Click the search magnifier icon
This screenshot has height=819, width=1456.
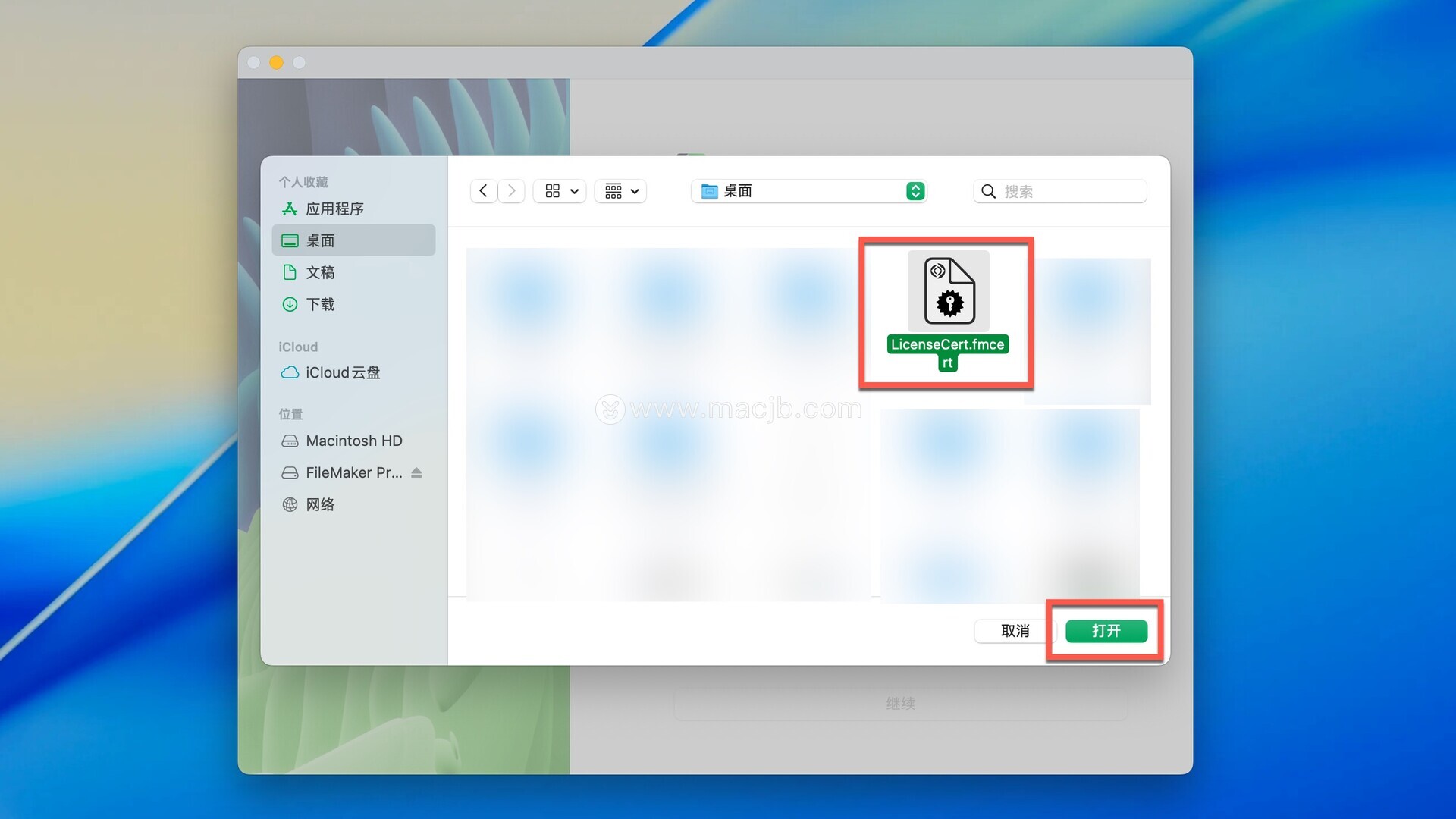click(x=988, y=191)
